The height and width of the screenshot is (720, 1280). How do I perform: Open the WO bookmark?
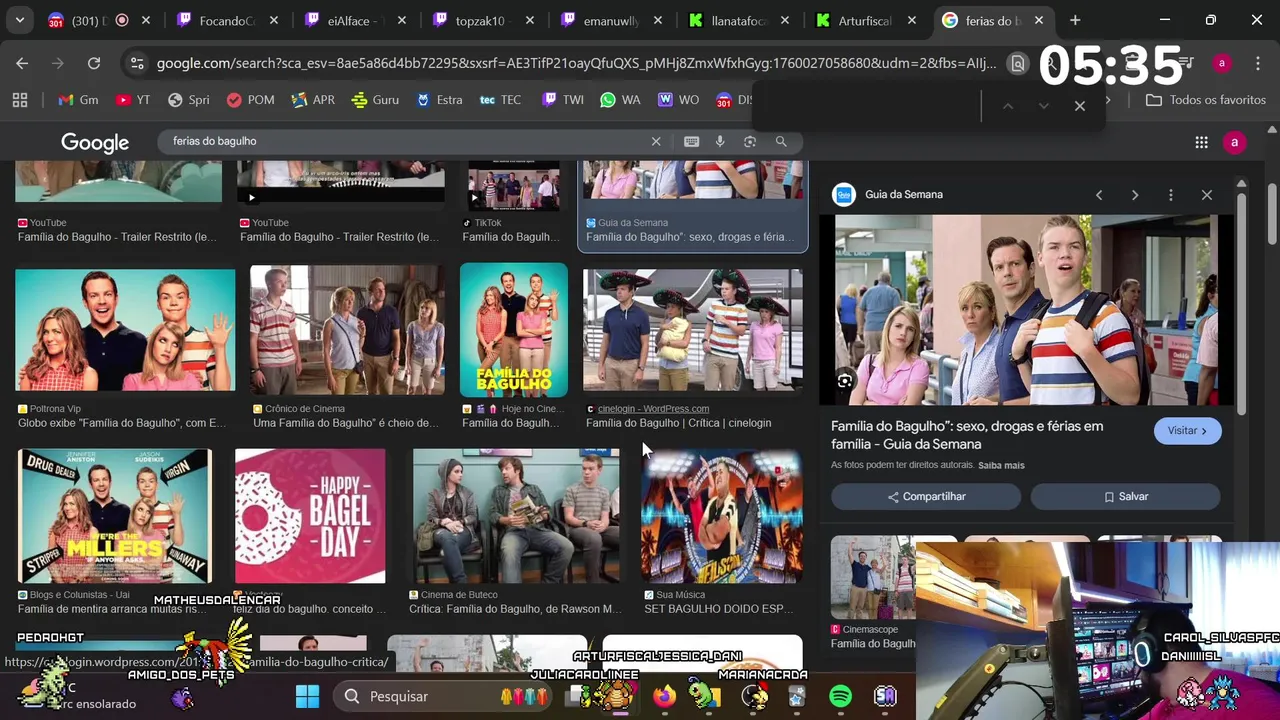click(x=679, y=100)
